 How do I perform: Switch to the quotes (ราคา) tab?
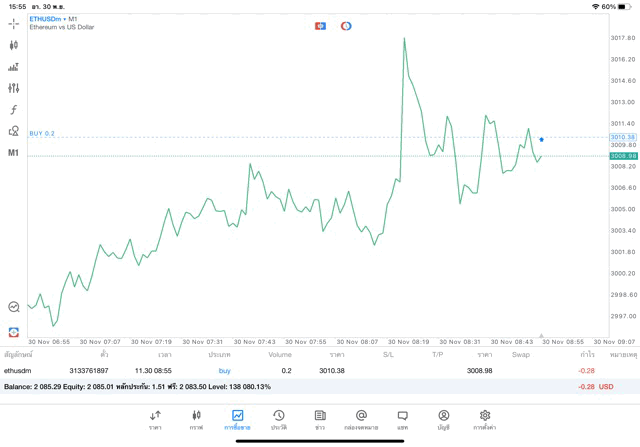pos(156,419)
